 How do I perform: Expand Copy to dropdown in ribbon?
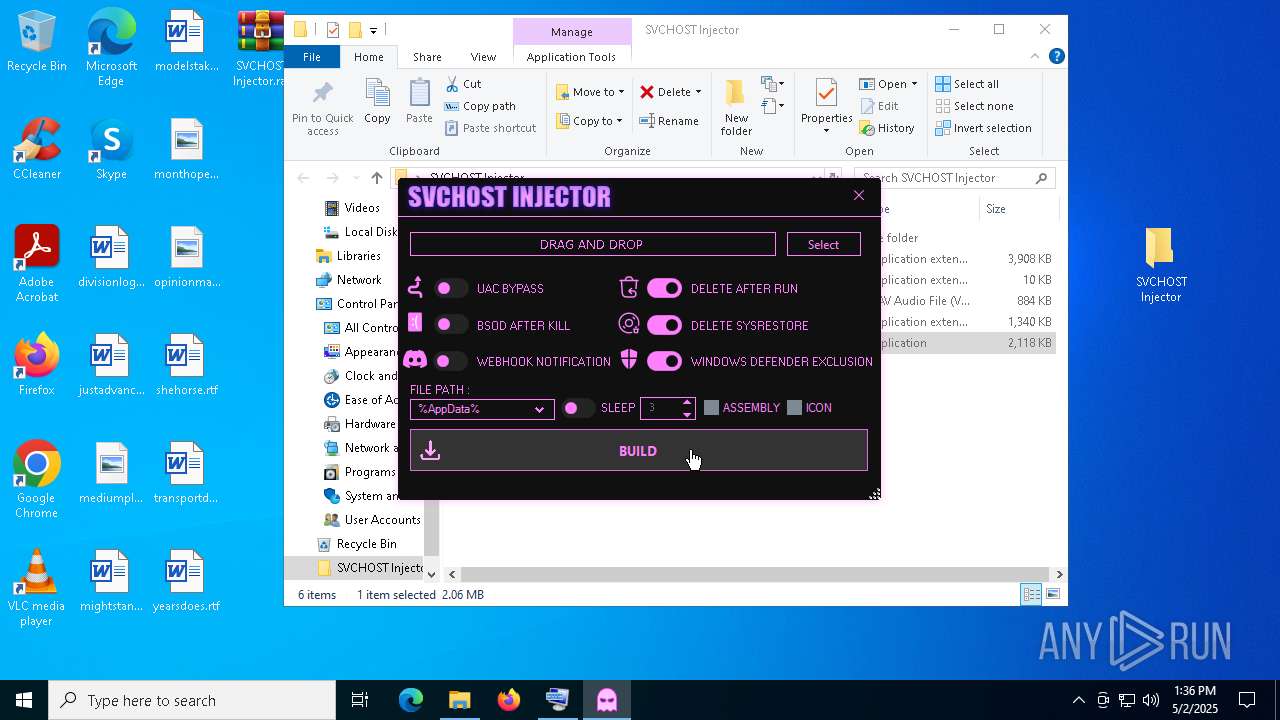619,121
